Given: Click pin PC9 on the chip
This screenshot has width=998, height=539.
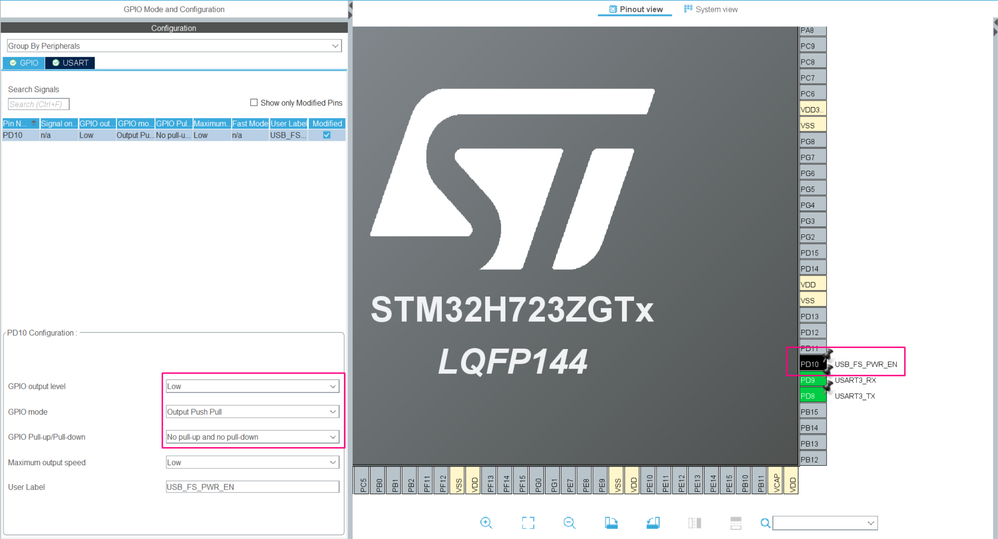Looking at the screenshot, I should (x=812, y=46).
